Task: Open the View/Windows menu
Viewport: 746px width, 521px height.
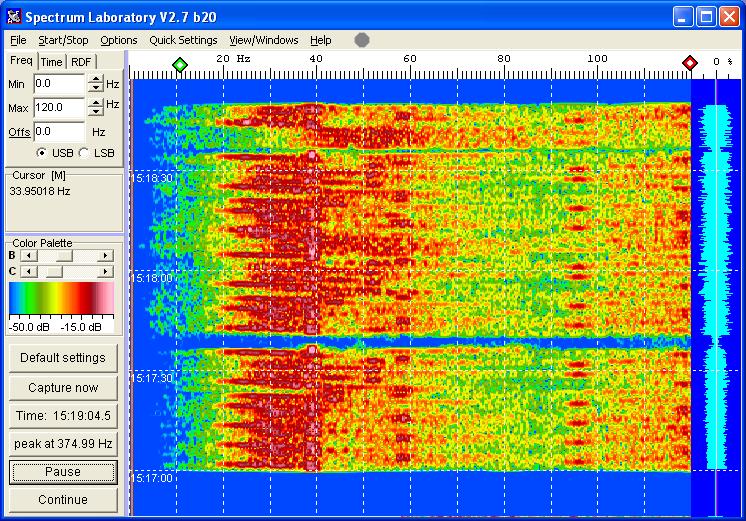Action: tap(264, 40)
